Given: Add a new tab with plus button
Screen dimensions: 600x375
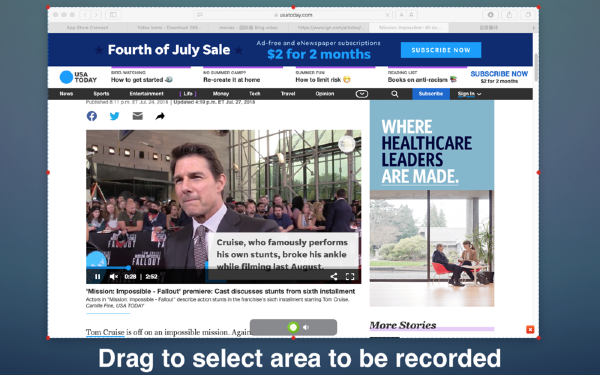Looking at the screenshot, I should (x=533, y=28).
